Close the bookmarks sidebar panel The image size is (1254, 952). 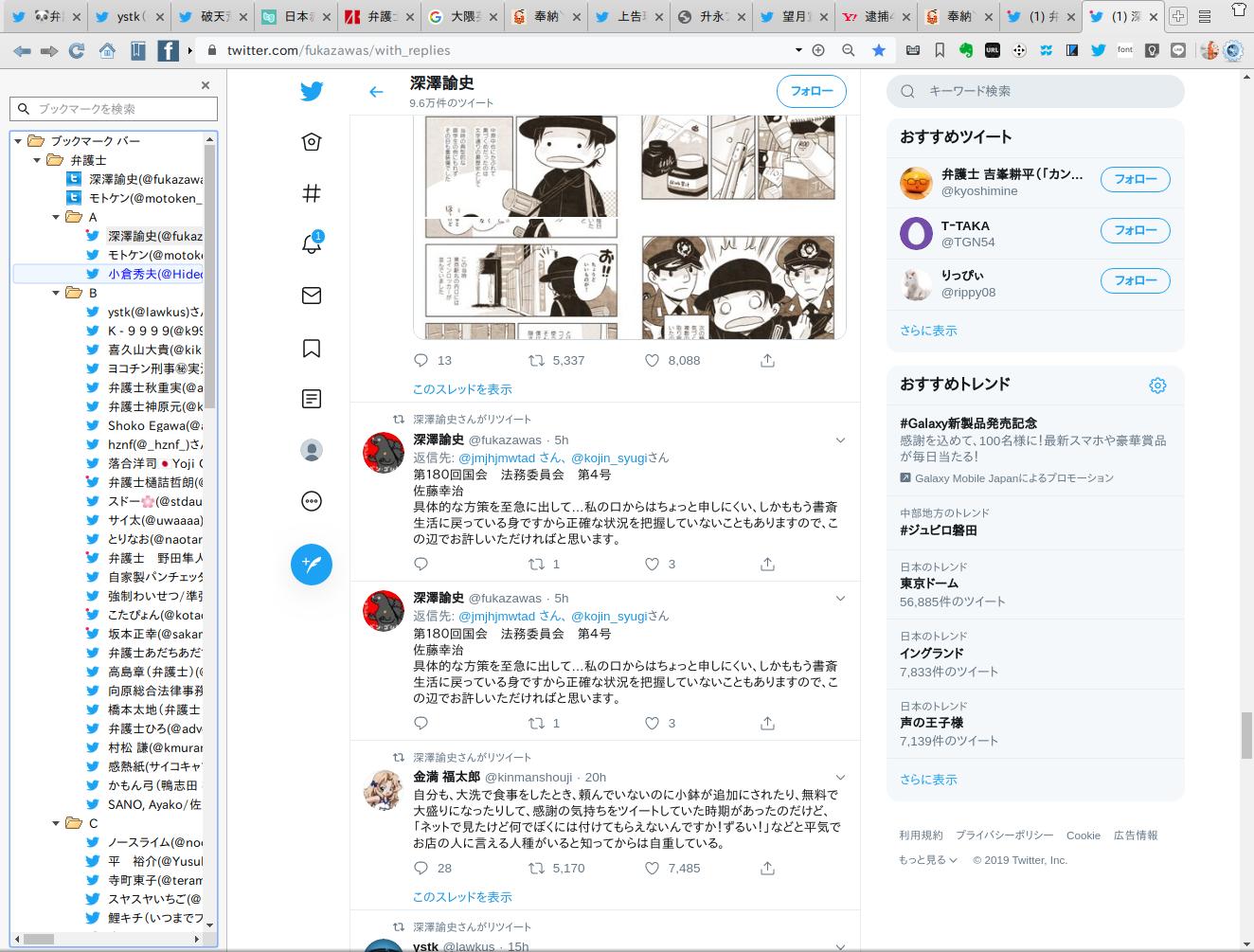[206, 85]
